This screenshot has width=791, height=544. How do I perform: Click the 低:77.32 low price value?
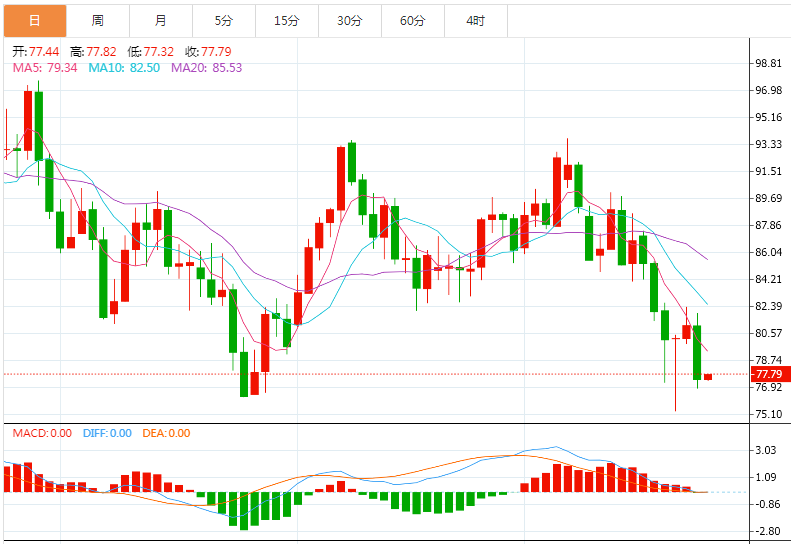[x=150, y=51]
